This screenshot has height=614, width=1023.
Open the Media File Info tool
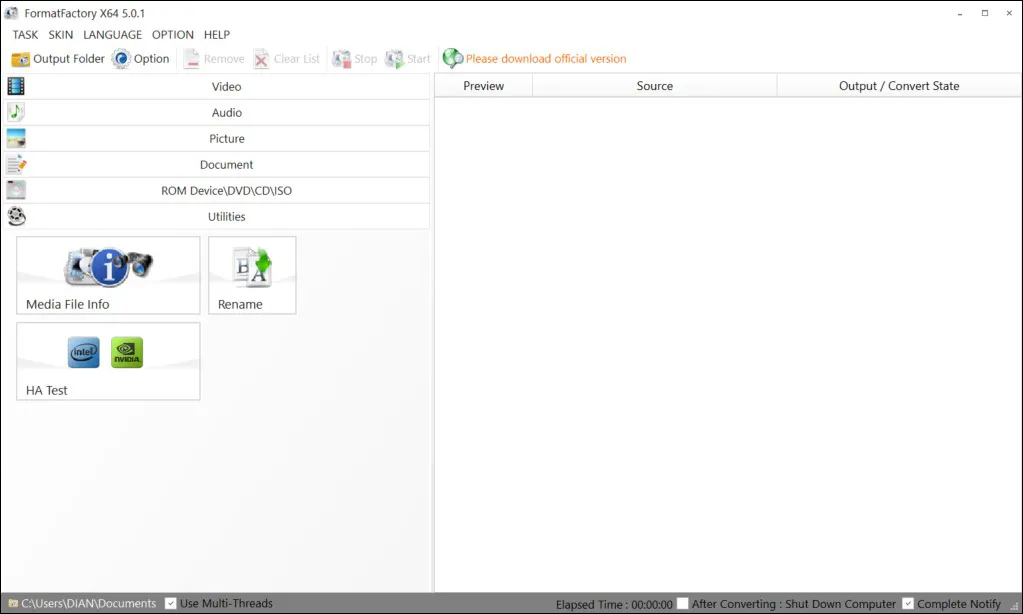coord(108,275)
